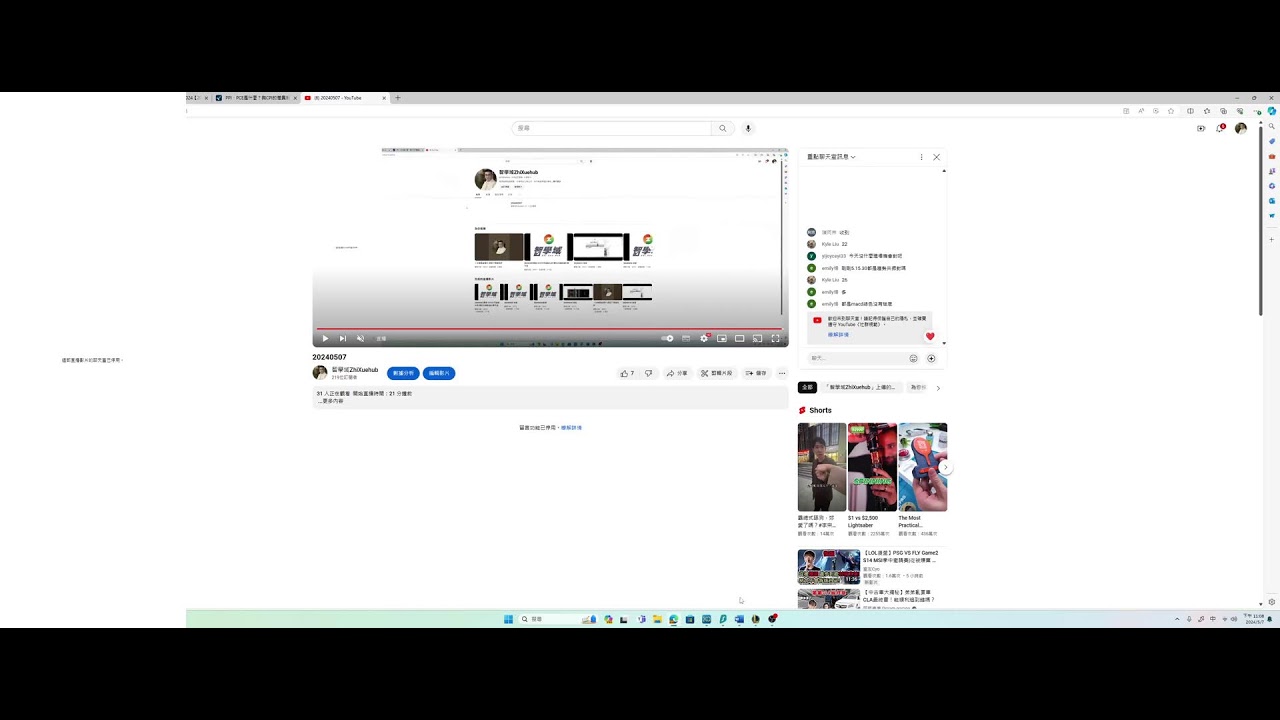Click the 編輯影片 edit video button
The height and width of the screenshot is (720, 1280).
point(438,373)
